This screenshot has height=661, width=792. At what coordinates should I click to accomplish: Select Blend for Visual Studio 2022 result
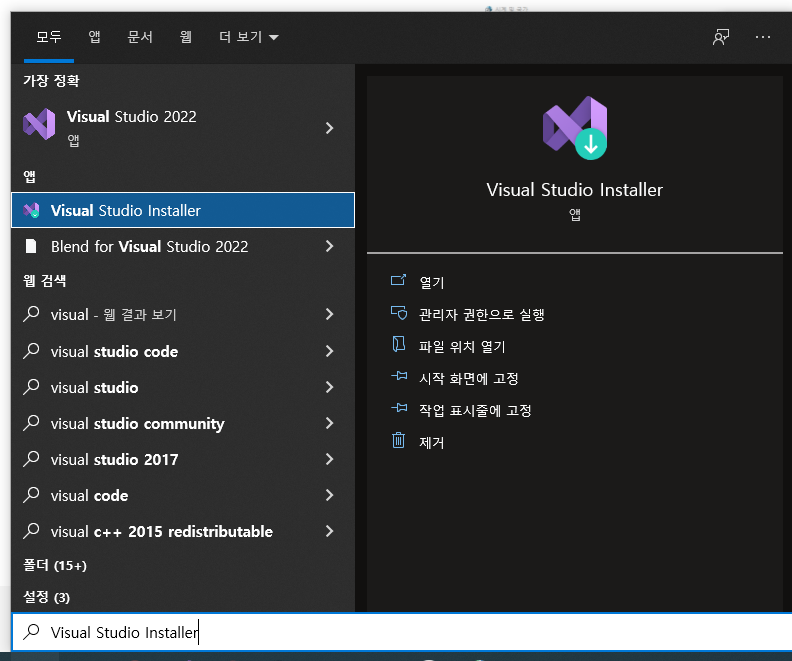click(x=183, y=246)
